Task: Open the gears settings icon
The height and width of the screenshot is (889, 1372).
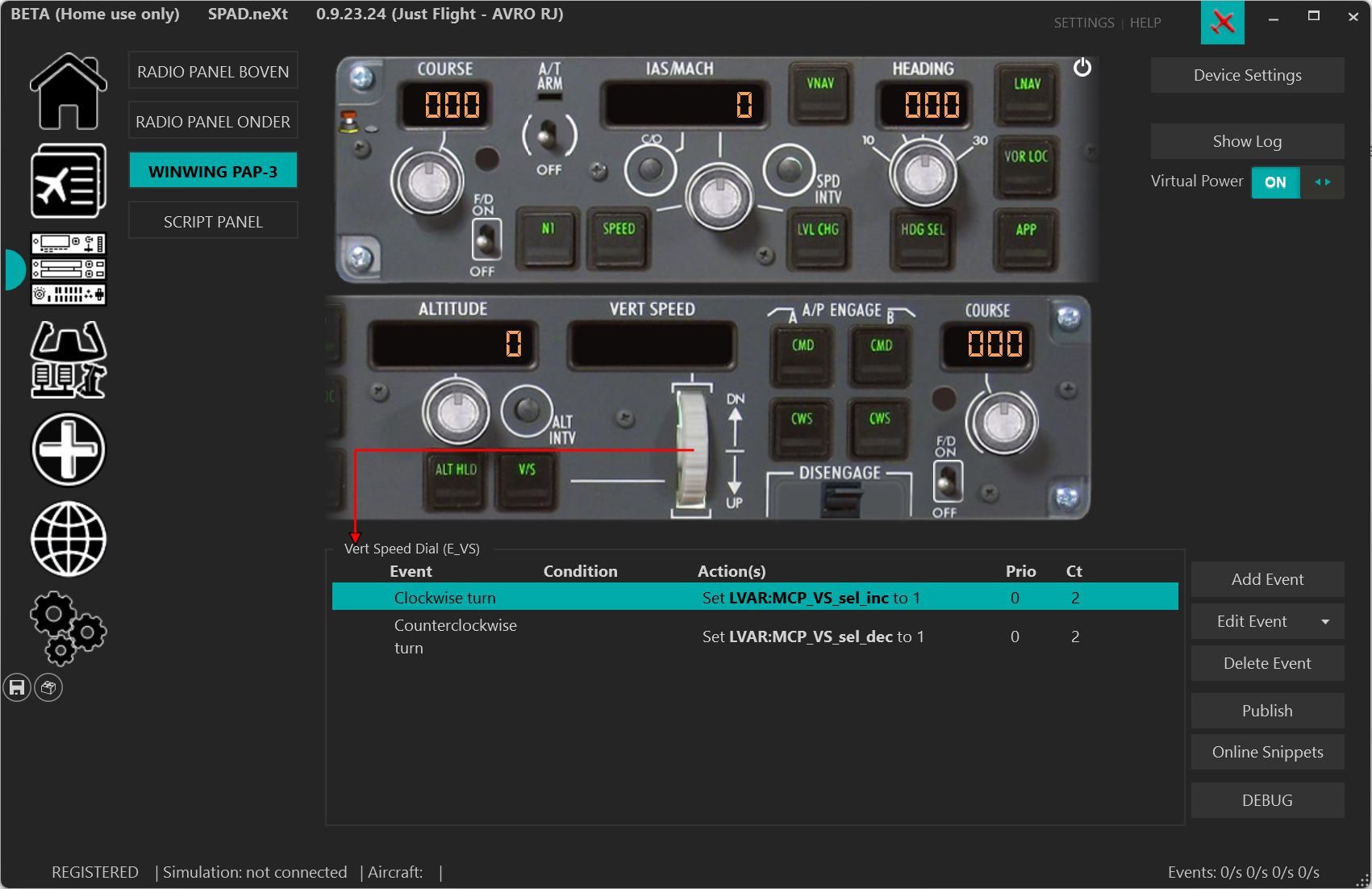Action: pyautogui.click(x=69, y=628)
